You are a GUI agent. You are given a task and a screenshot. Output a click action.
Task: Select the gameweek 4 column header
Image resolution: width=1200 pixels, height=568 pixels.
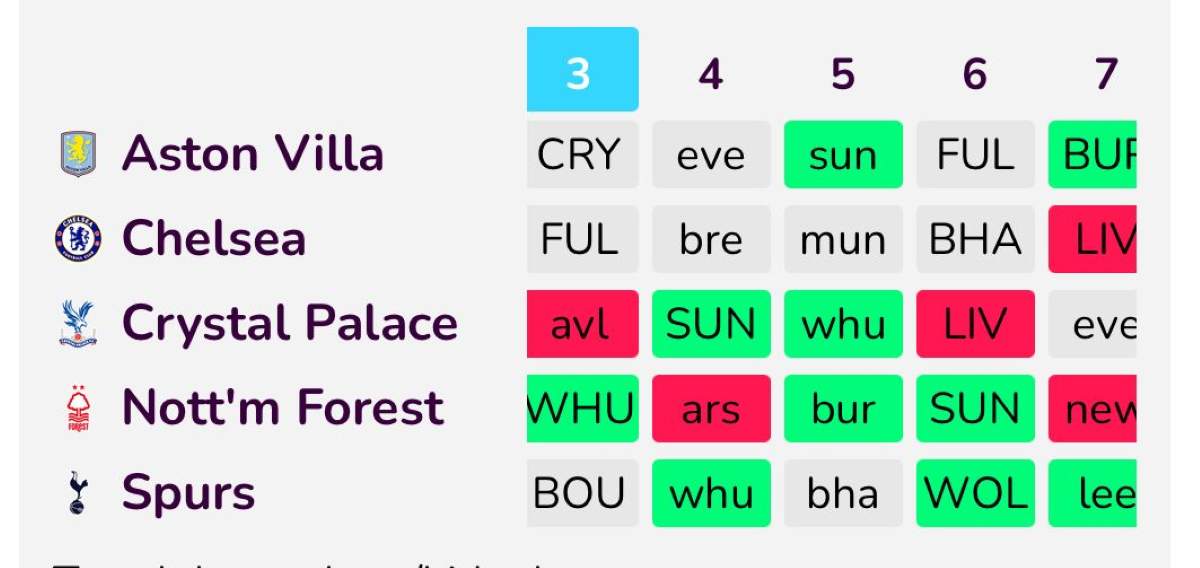[x=711, y=74]
